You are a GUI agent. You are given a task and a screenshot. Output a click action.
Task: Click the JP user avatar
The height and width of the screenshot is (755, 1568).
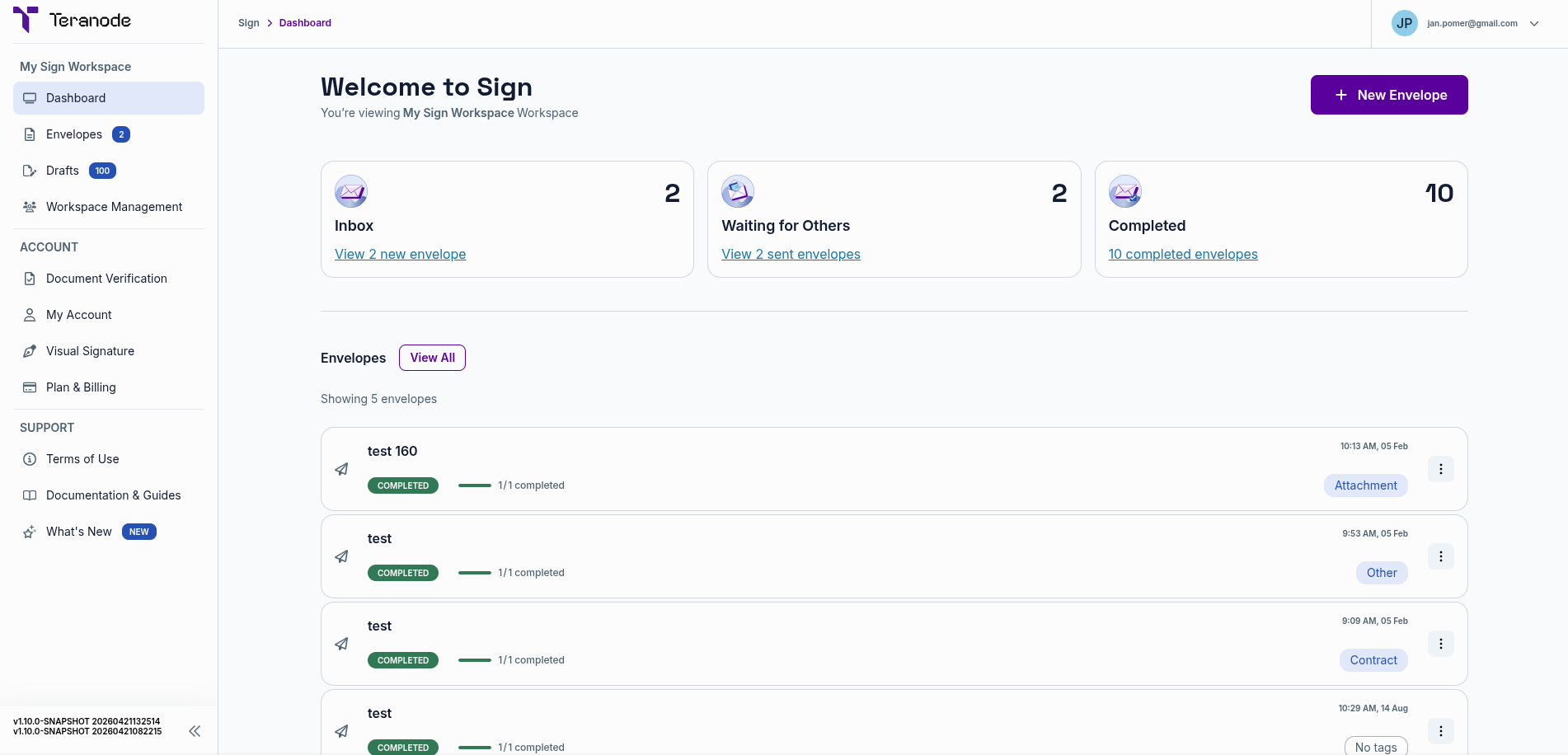click(1405, 23)
